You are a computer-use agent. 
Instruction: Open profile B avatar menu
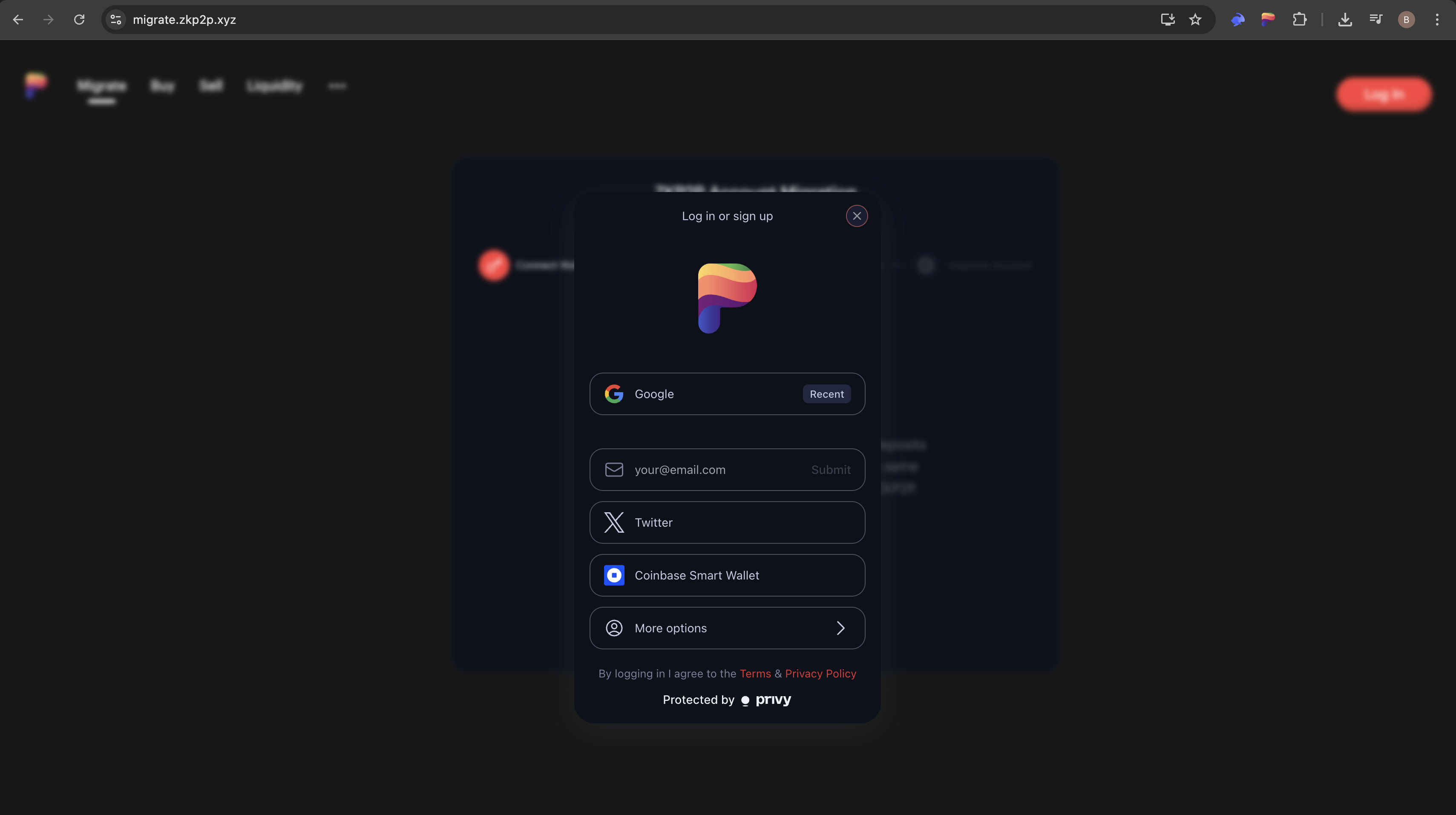point(1406,20)
